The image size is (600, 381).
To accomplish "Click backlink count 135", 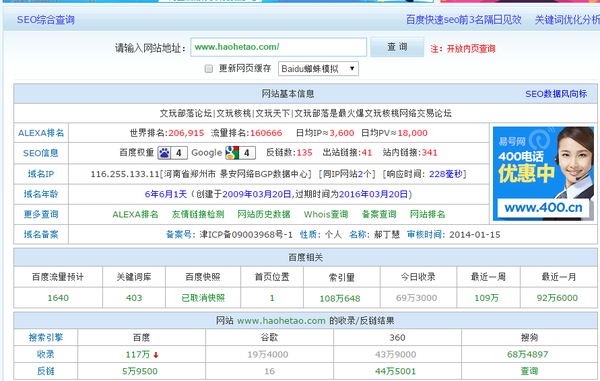I will coord(305,153).
